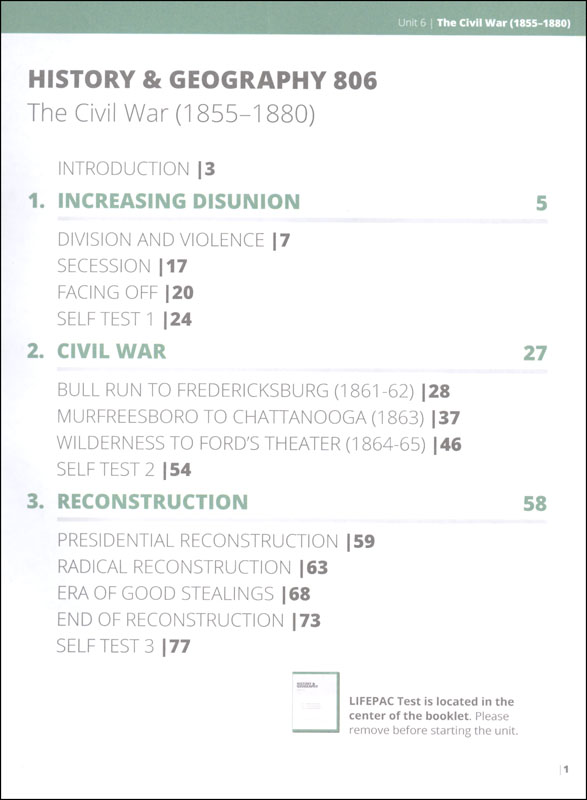Jump to End of Reconstruction entry
Screen dimensions: 587x800
[189, 620]
